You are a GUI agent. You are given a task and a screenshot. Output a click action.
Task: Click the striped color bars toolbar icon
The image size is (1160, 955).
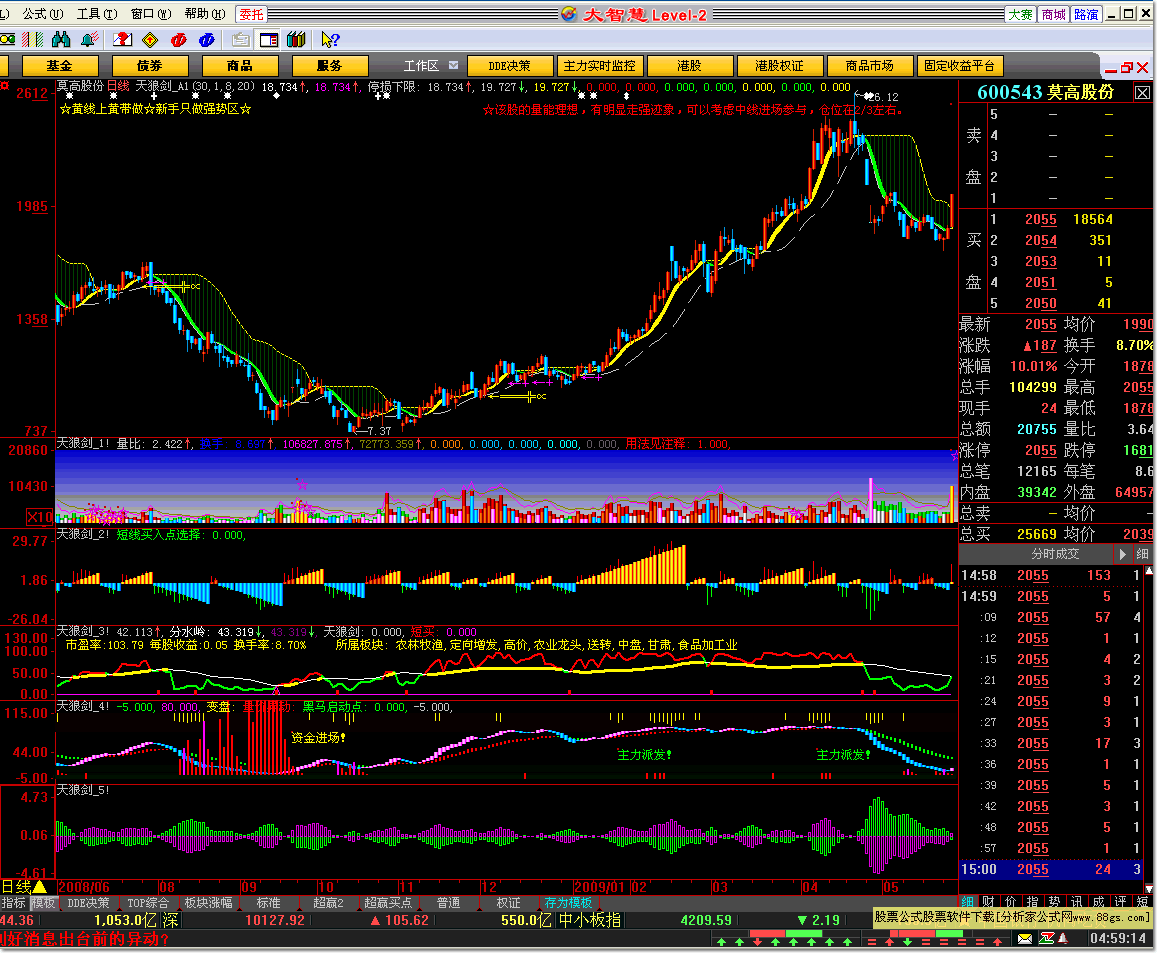click(x=33, y=39)
